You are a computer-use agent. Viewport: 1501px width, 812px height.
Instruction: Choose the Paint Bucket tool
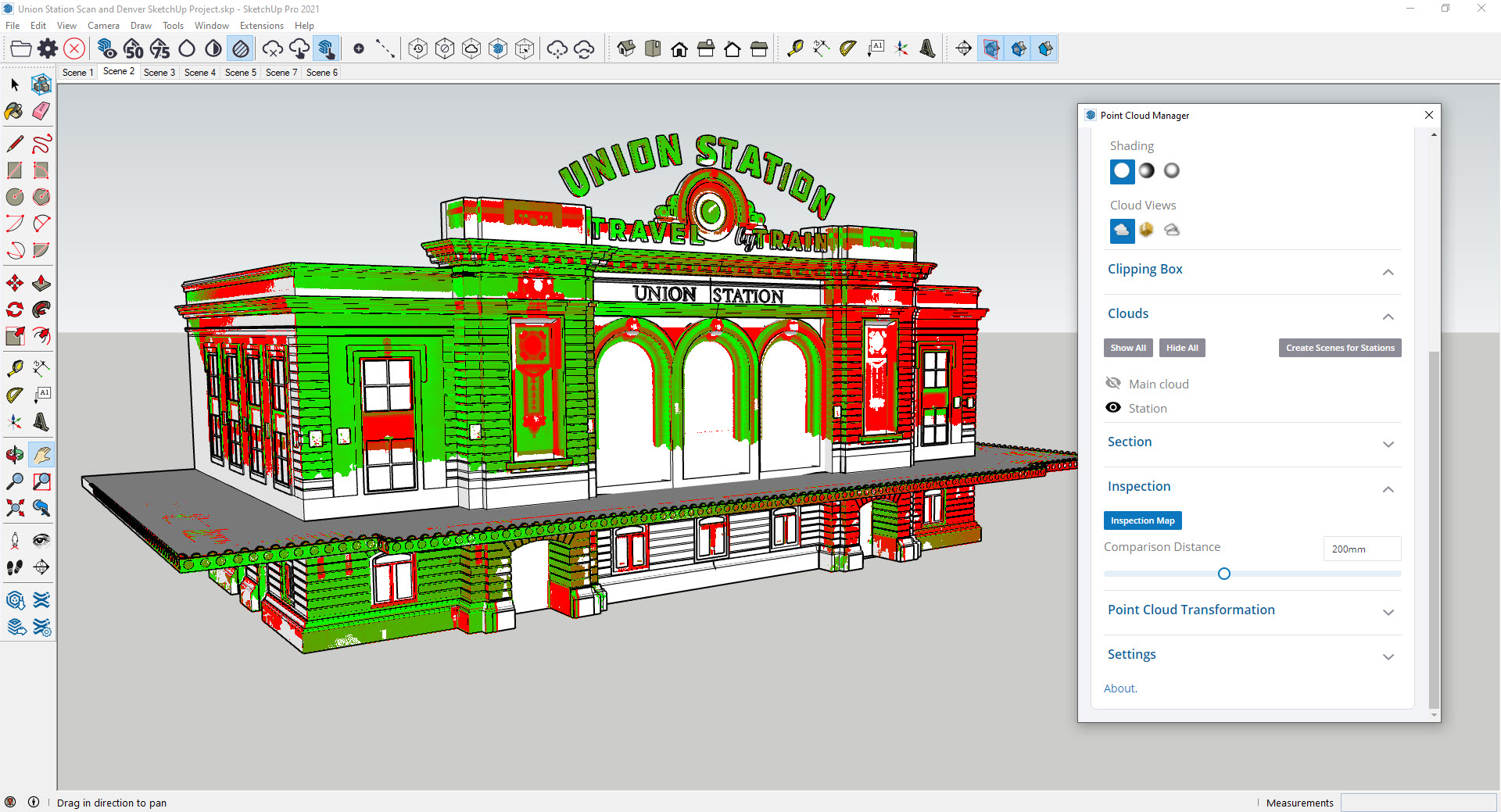[15, 111]
